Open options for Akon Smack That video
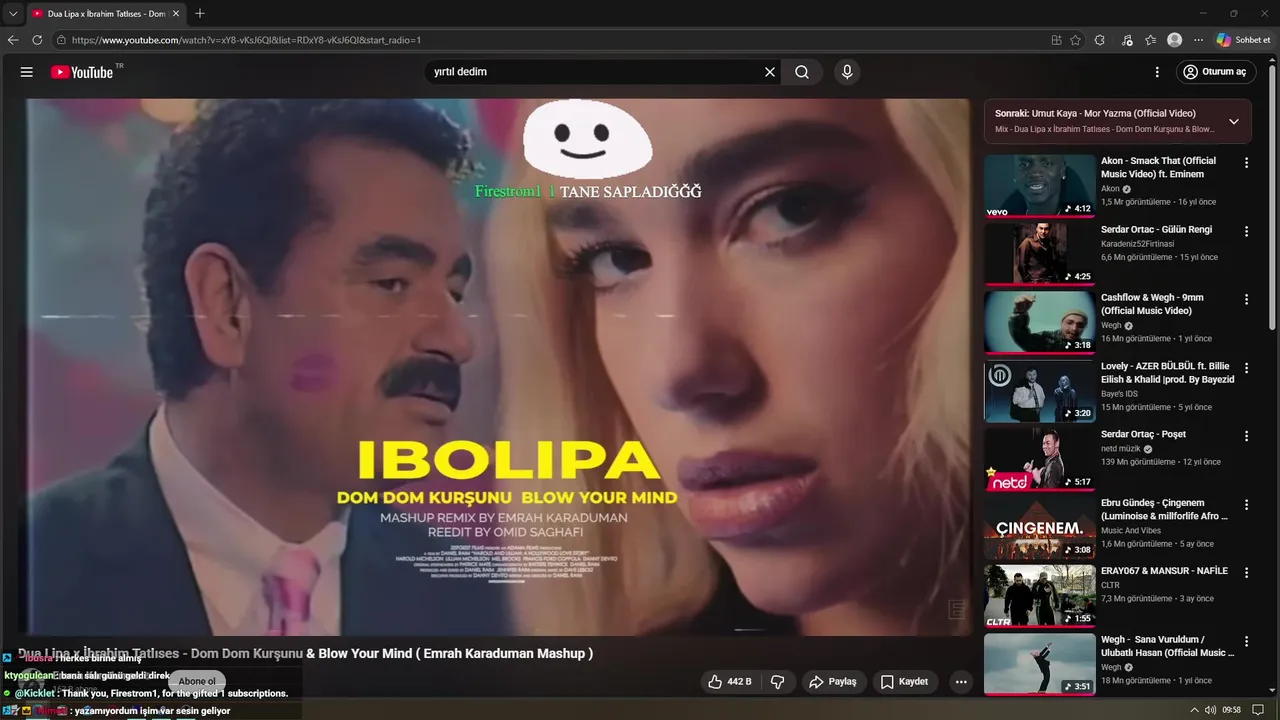This screenshot has width=1280, height=720. tap(1246, 163)
